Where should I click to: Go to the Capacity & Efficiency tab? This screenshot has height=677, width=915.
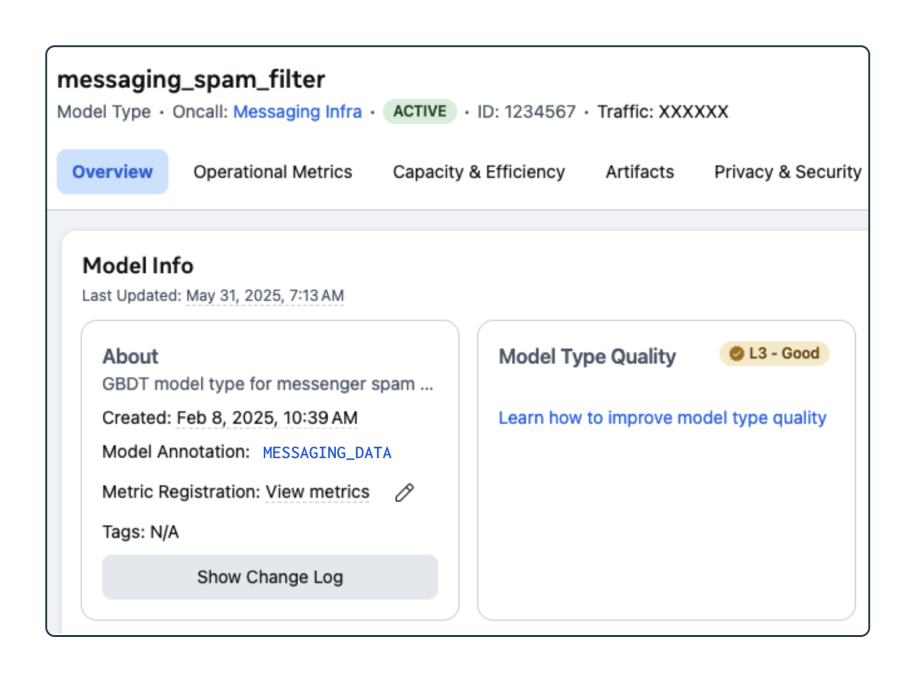(x=478, y=172)
